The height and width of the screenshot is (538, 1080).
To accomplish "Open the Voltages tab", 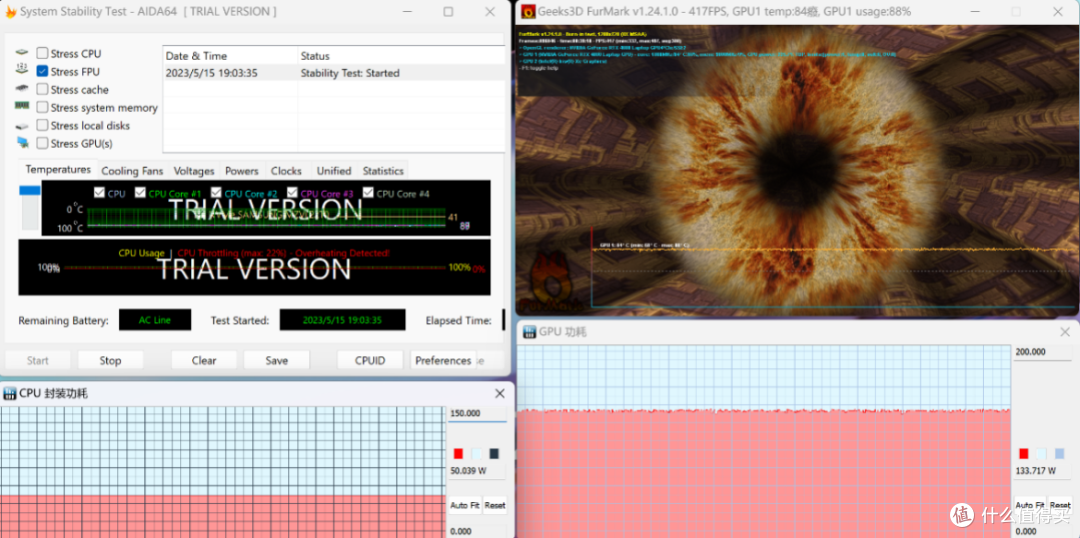I will click(194, 171).
